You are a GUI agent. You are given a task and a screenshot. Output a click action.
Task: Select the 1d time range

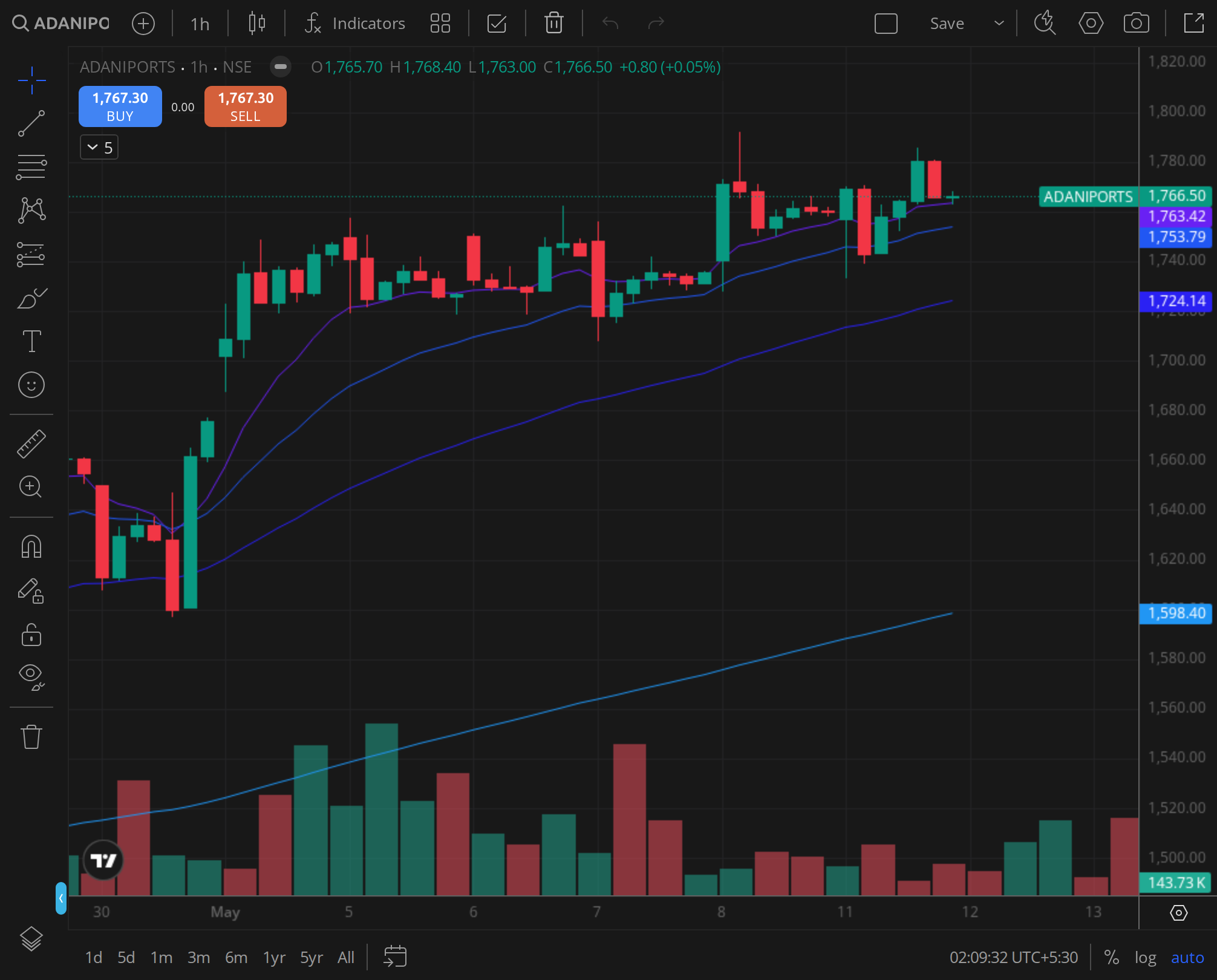tap(94, 958)
